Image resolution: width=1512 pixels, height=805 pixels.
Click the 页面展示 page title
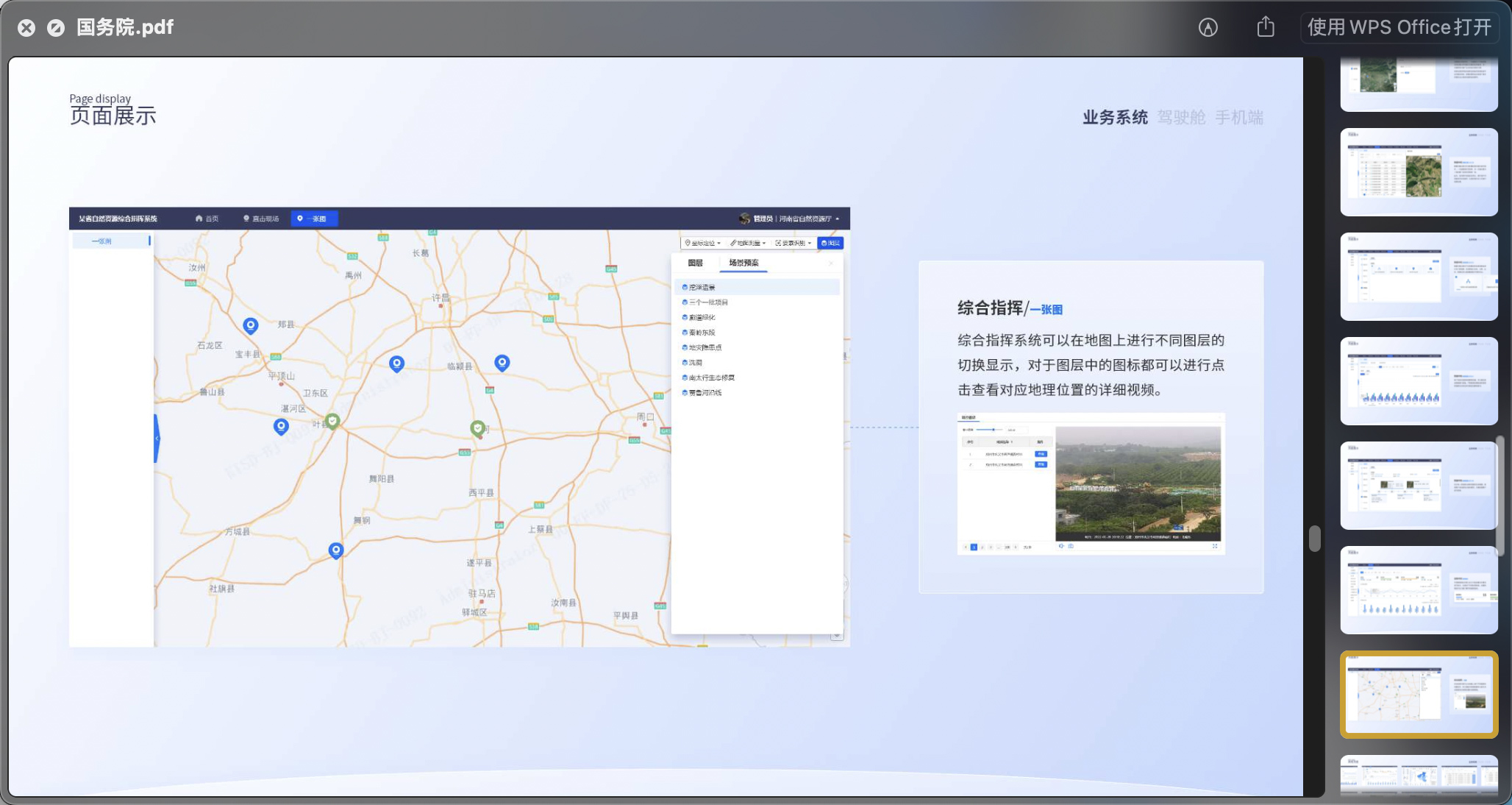[x=113, y=116]
